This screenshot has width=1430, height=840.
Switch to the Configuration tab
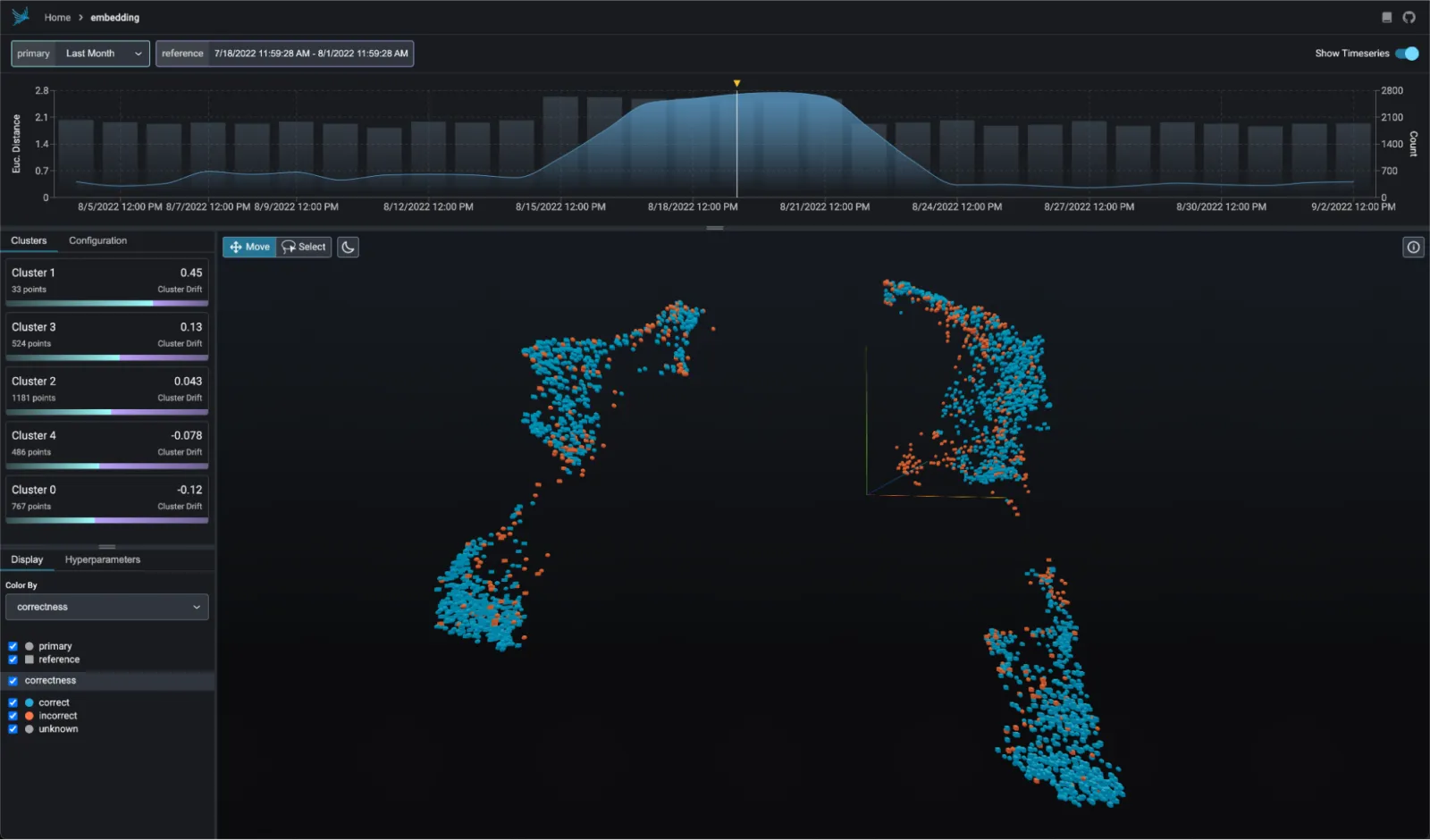[x=97, y=239]
